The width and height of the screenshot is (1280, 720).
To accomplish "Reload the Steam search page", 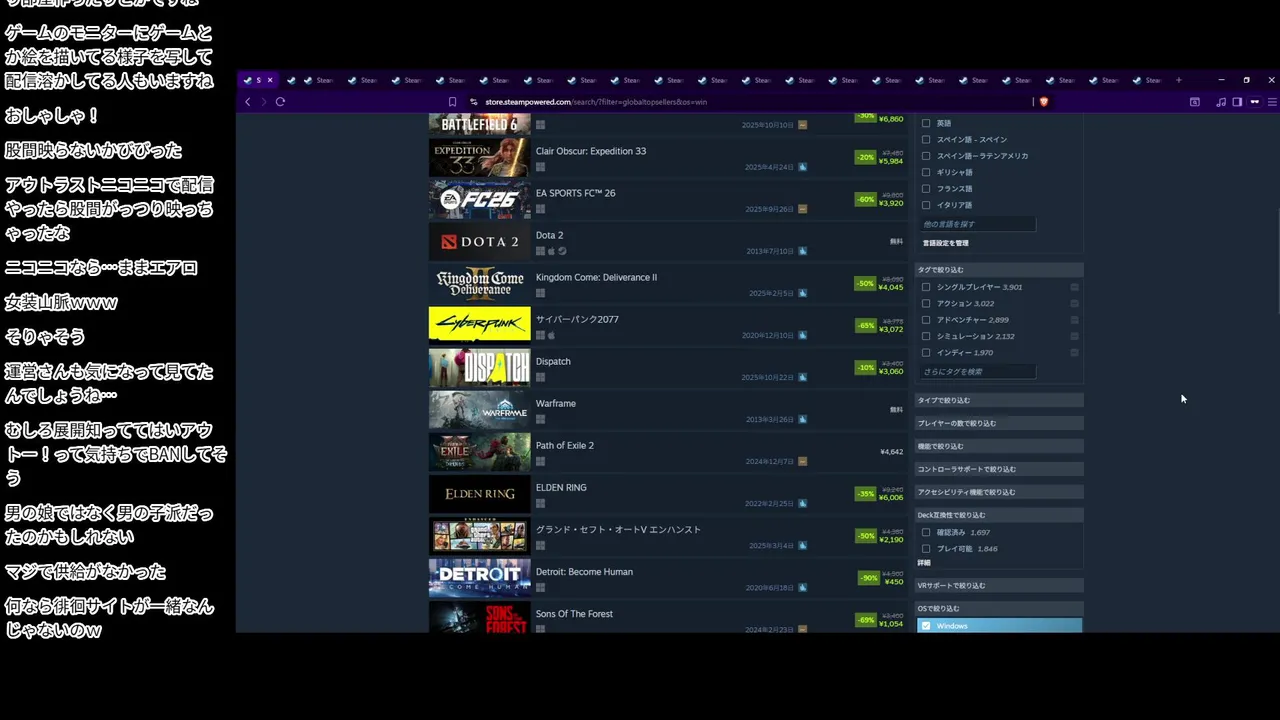I will (280, 102).
